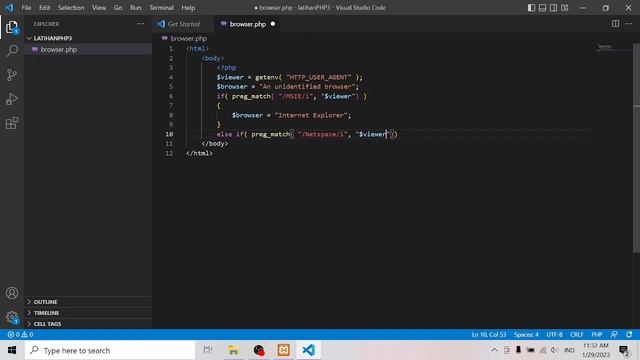Open the Run menu
Viewport: 640px width, 360px height.
(136, 8)
